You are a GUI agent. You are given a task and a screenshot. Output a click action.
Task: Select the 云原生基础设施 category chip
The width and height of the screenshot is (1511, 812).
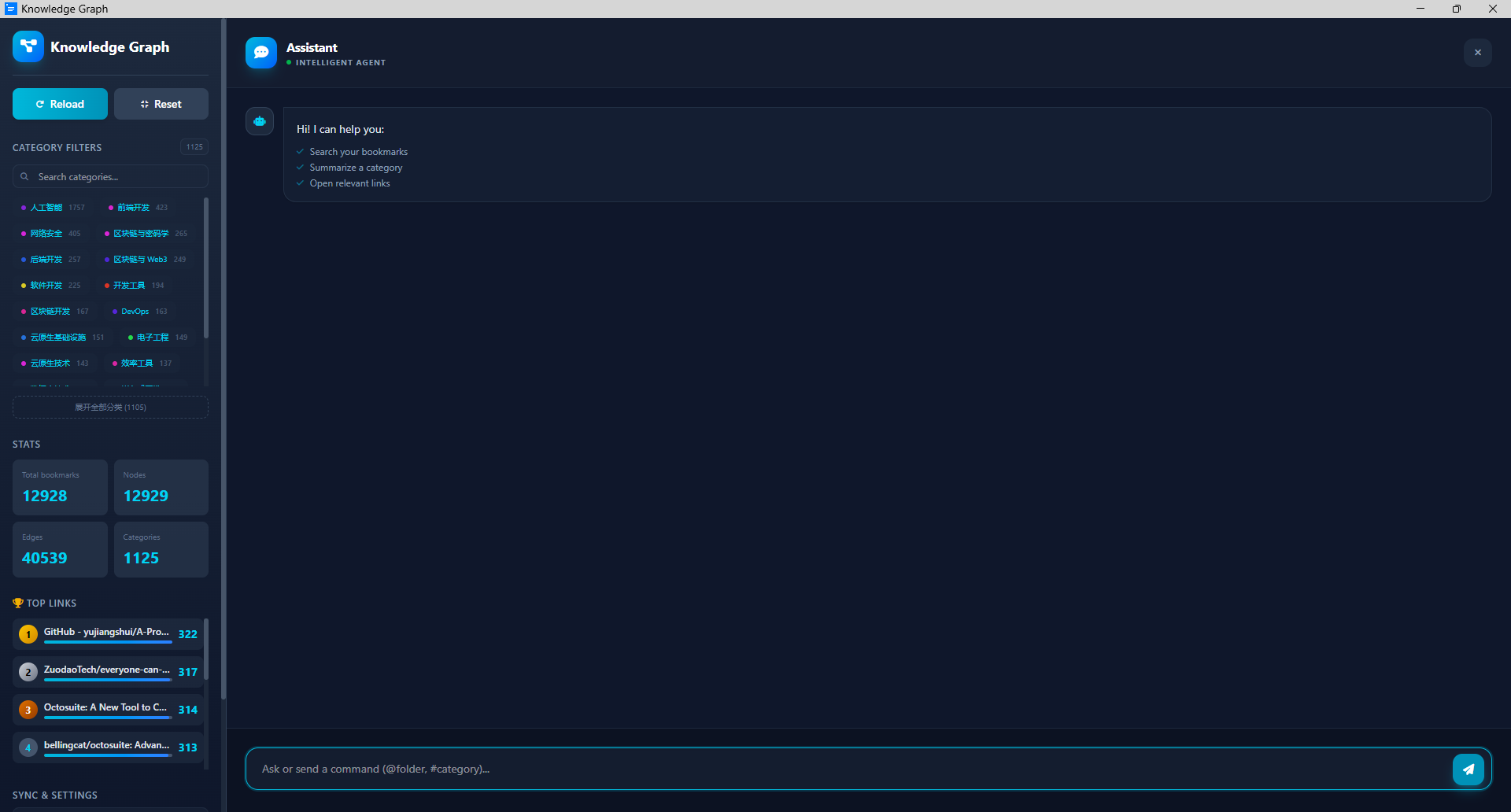63,338
